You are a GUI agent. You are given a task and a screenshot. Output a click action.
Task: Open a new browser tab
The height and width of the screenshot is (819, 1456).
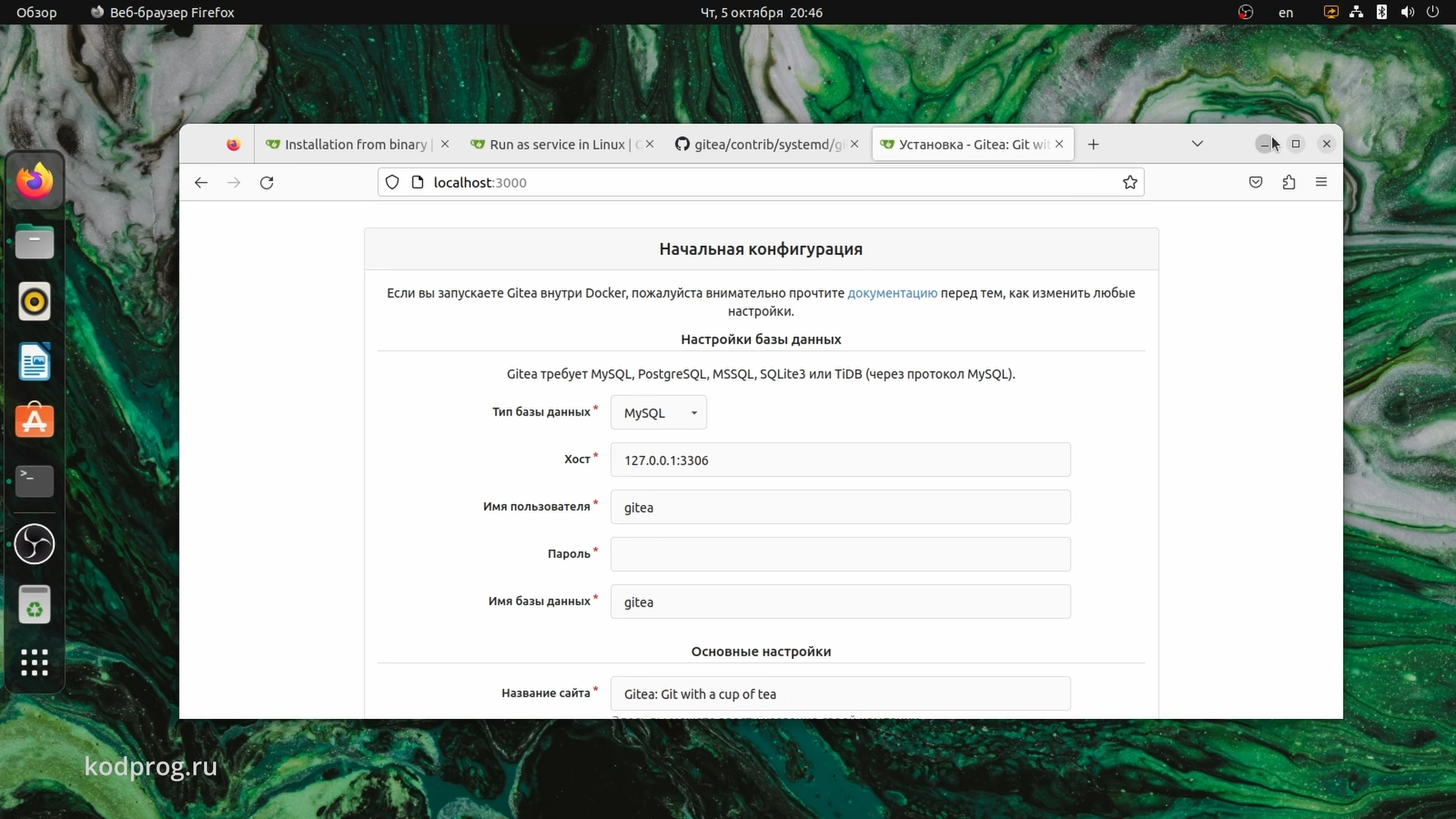click(x=1094, y=144)
